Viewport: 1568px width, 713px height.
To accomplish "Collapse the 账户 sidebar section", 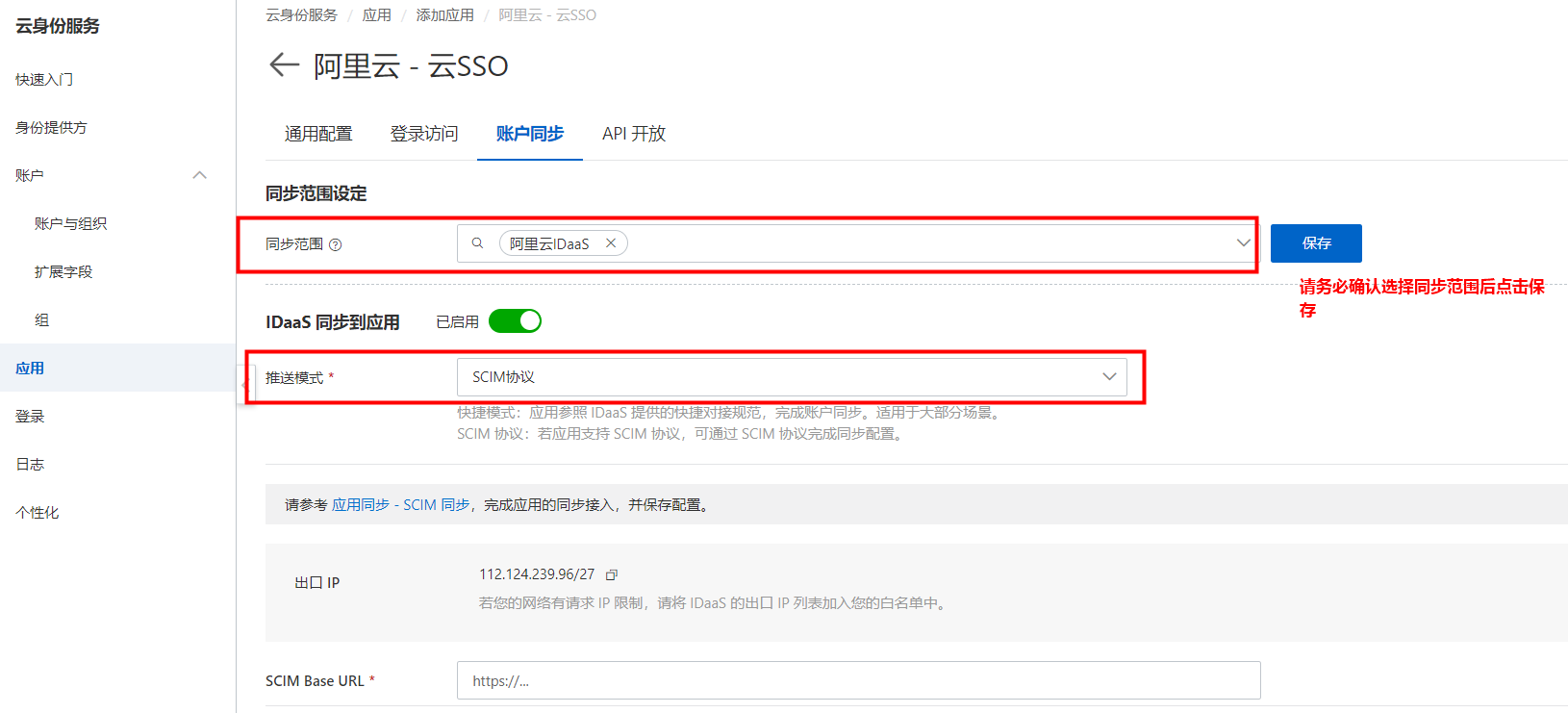I will point(200,175).
